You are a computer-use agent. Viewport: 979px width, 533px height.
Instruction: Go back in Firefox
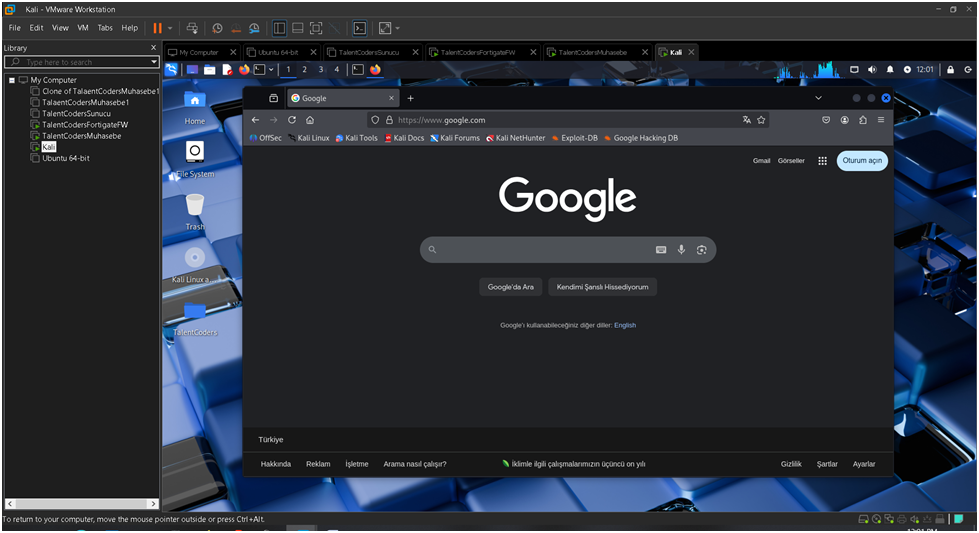255,120
